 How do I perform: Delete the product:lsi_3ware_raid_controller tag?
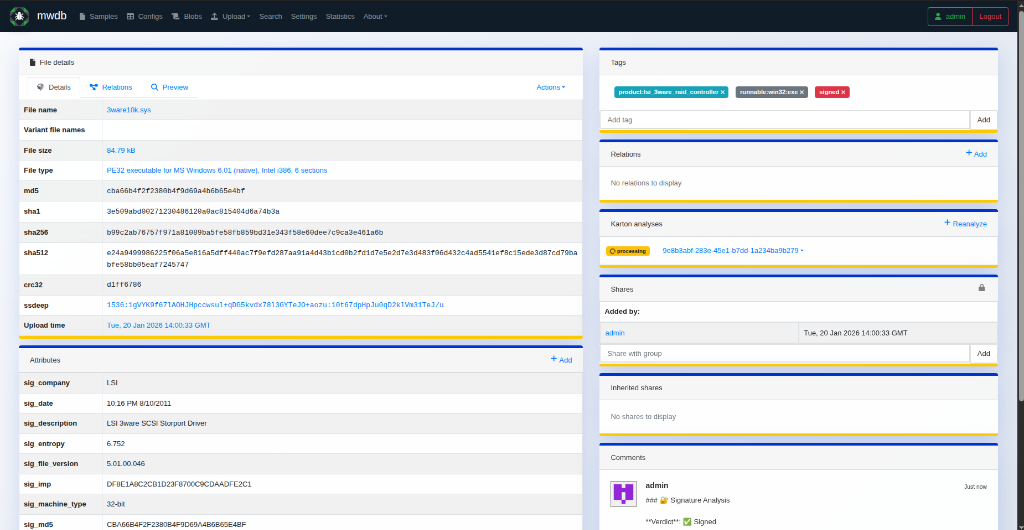tap(722, 92)
